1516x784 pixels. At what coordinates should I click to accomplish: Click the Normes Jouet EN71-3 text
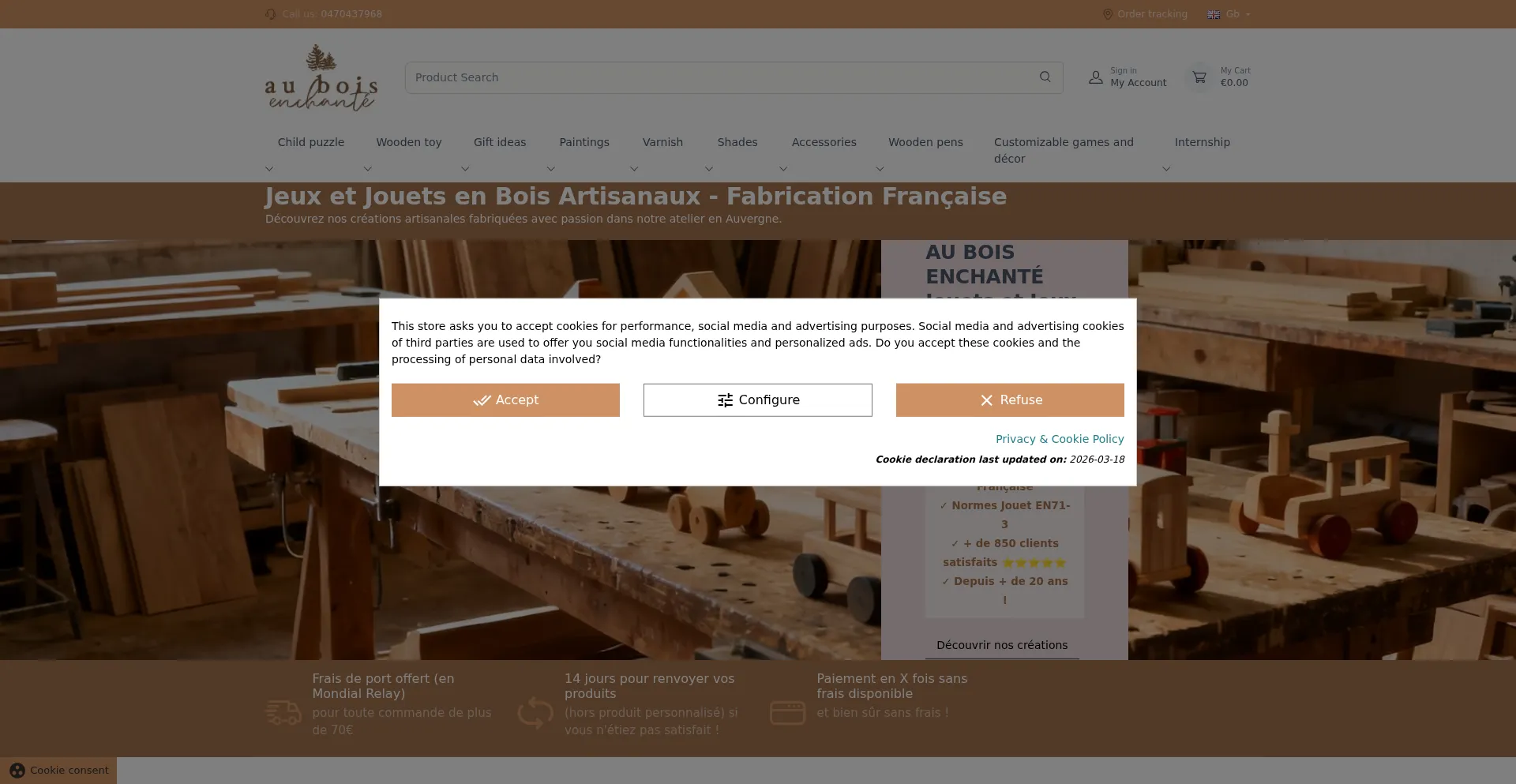tap(1004, 515)
